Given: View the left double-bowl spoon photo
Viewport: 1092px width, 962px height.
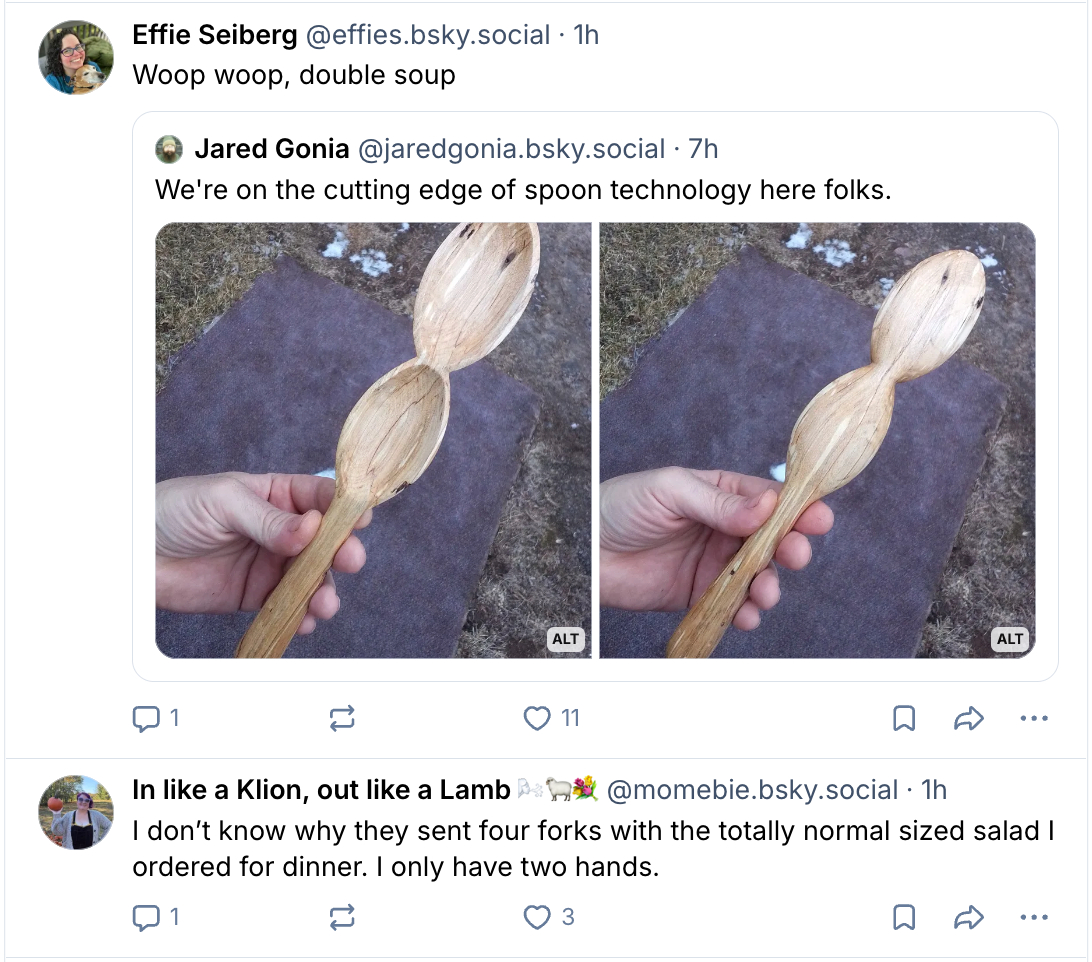Looking at the screenshot, I should [373, 440].
